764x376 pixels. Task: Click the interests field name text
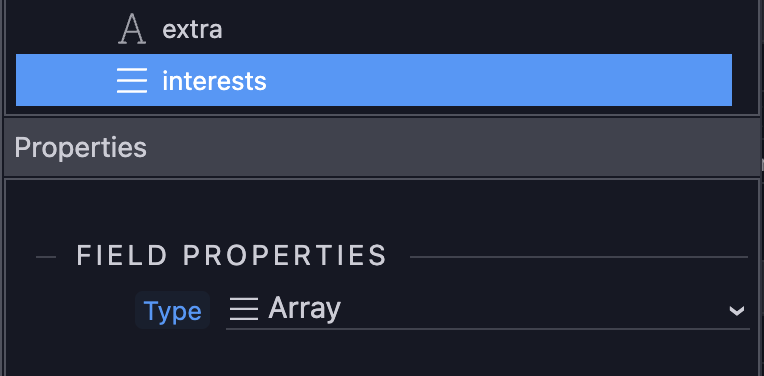point(214,81)
